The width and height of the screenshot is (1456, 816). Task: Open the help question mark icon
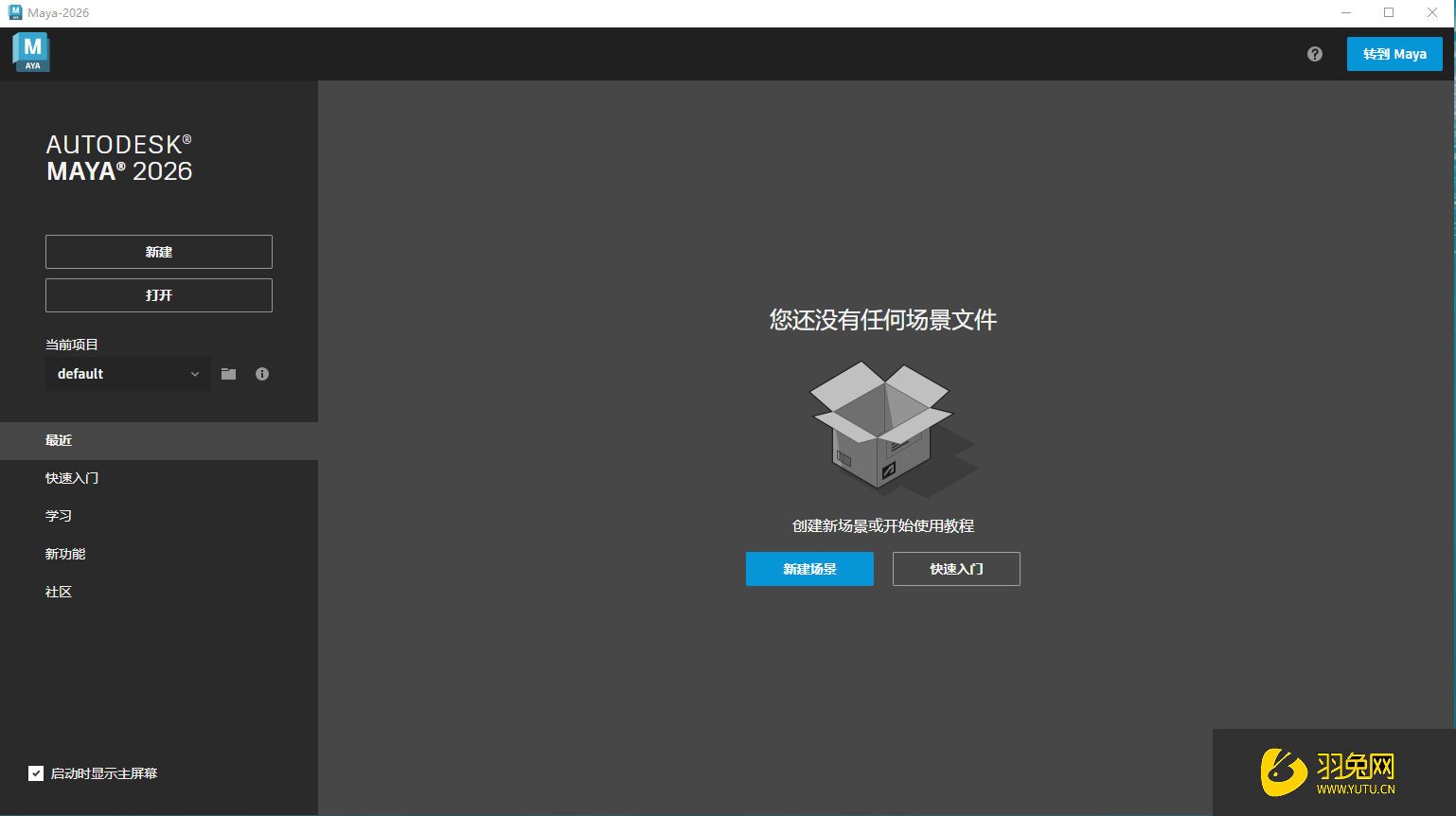click(1315, 54)
